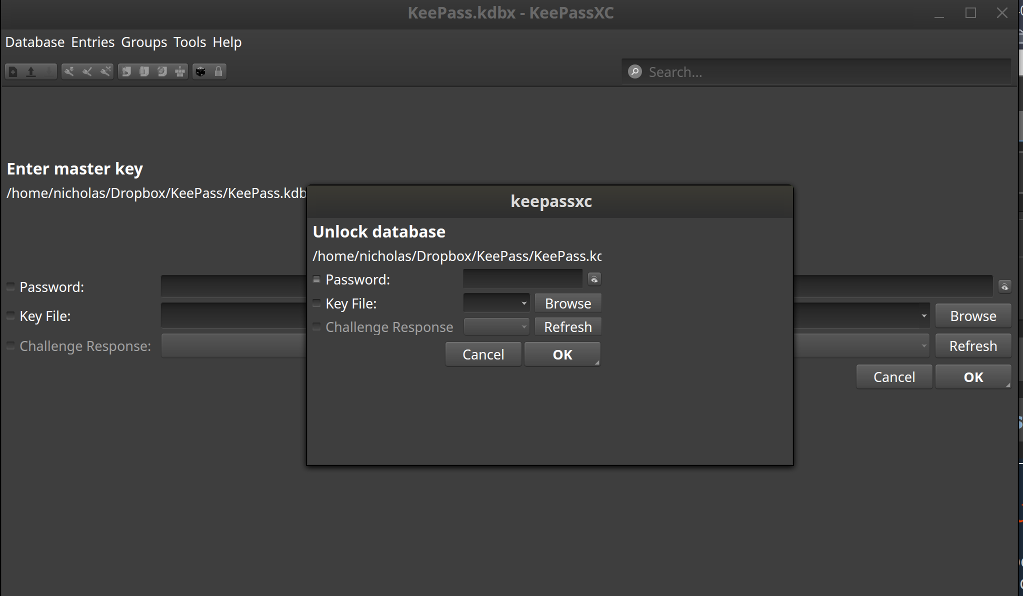Screen dimensions: 1023x596
Task: Reveal the password with the eye toggle
Action: pos(593,279)
